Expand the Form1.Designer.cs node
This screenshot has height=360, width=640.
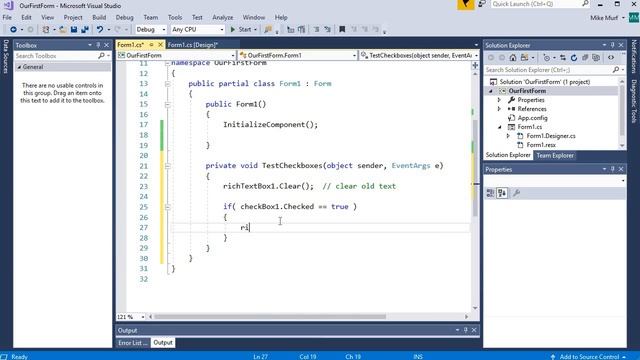click(508, 136)
